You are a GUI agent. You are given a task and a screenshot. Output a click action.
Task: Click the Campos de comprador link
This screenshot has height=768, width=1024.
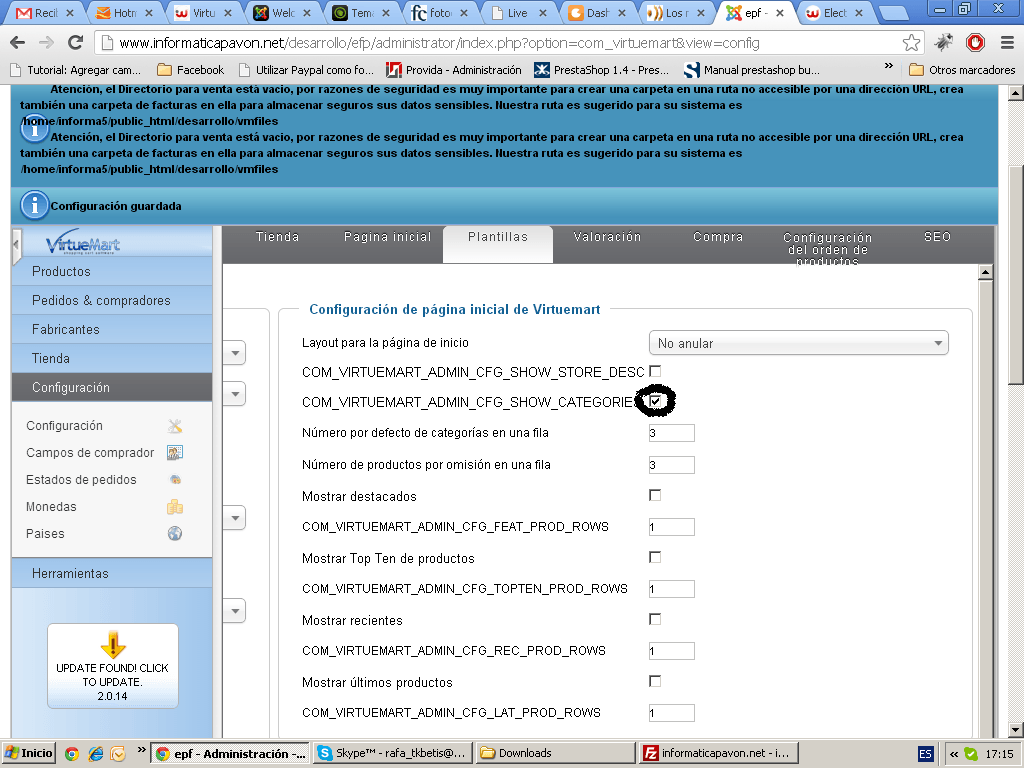[x=90, y=453]
